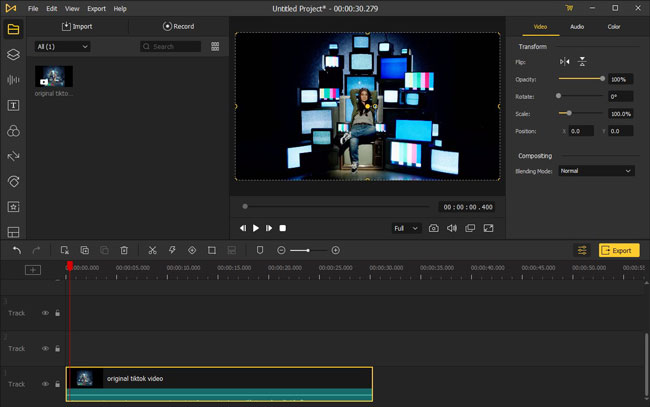Open the star Elements sidebar panel

click(13, 207)
